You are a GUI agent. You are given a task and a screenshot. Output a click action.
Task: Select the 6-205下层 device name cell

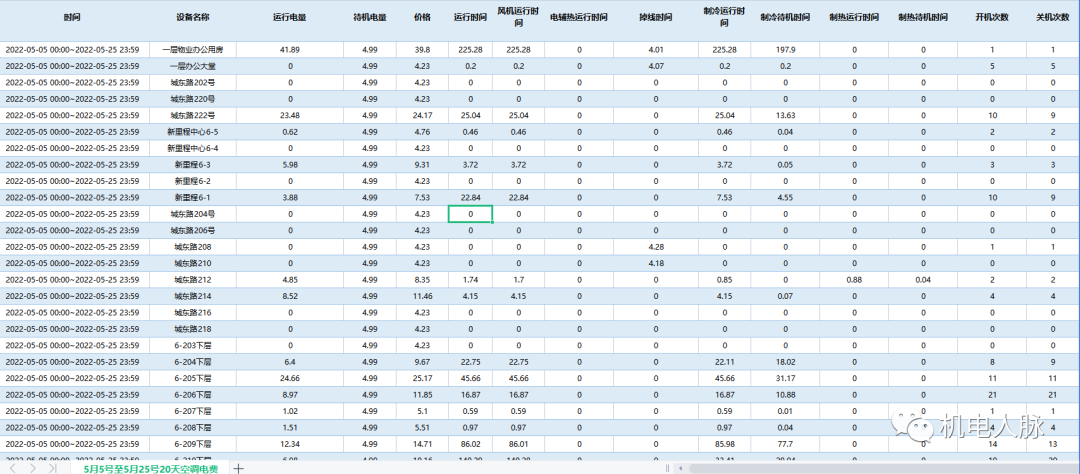[192, 378]
